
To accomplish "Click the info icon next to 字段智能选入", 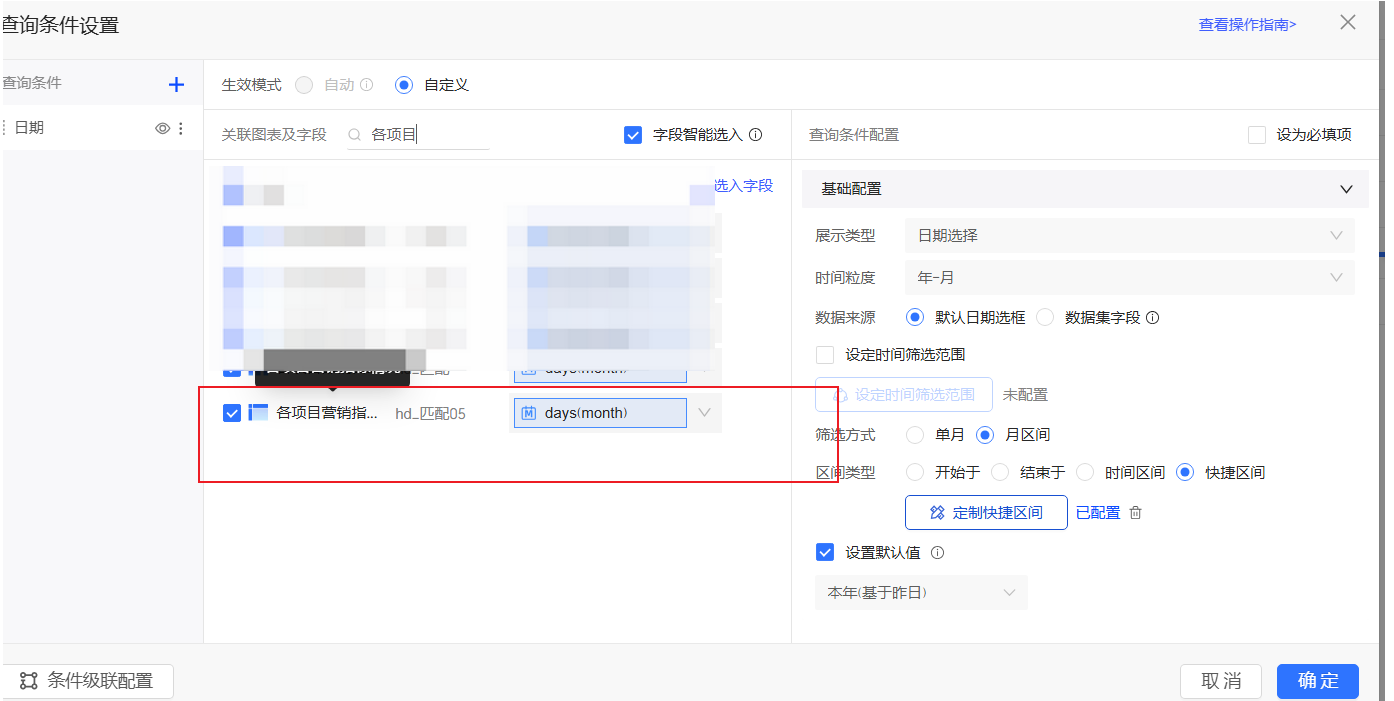I will coord(756,135).
